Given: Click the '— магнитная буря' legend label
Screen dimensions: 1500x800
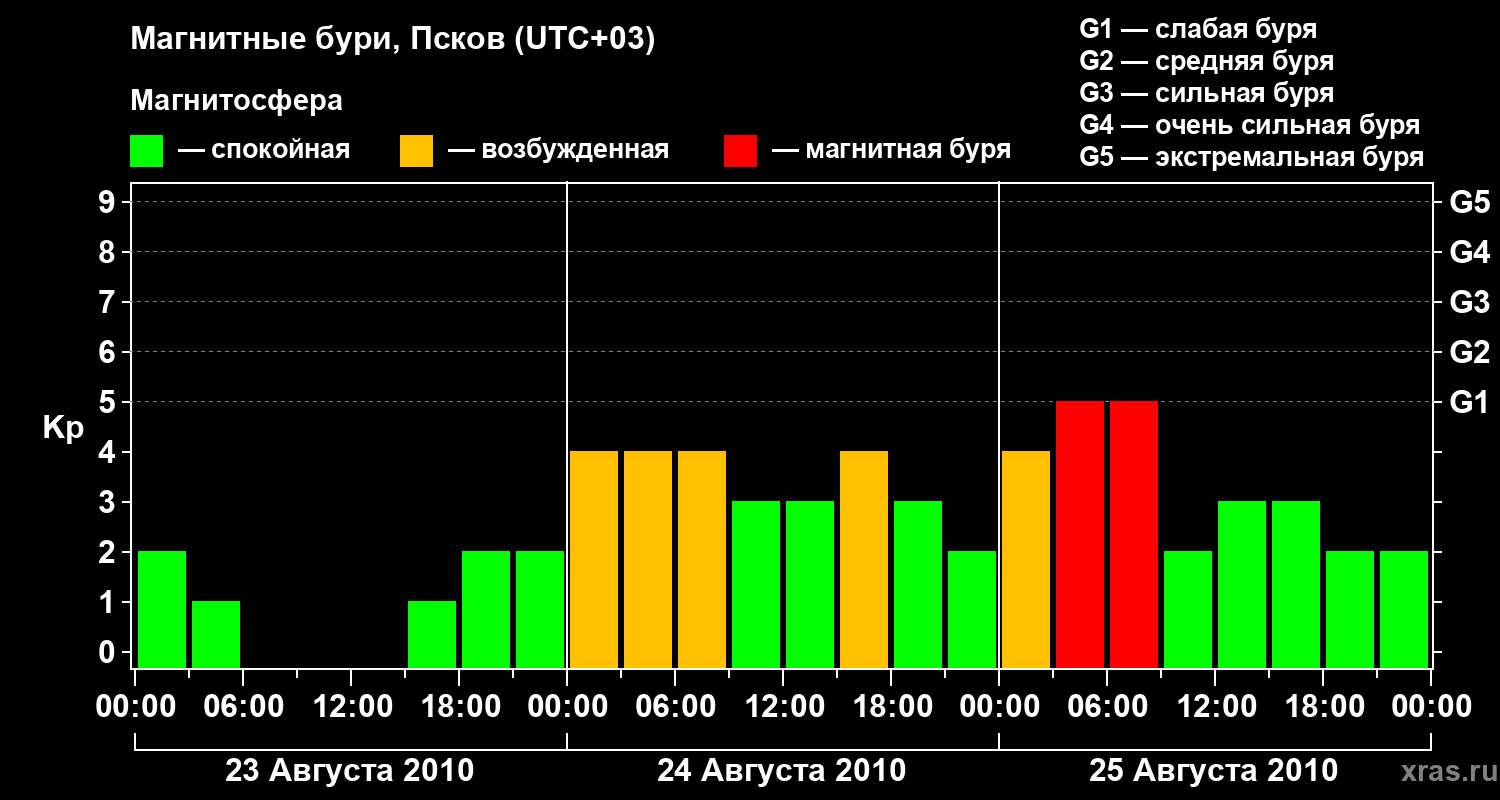Looking at the screenshot, I should [891, 150].
